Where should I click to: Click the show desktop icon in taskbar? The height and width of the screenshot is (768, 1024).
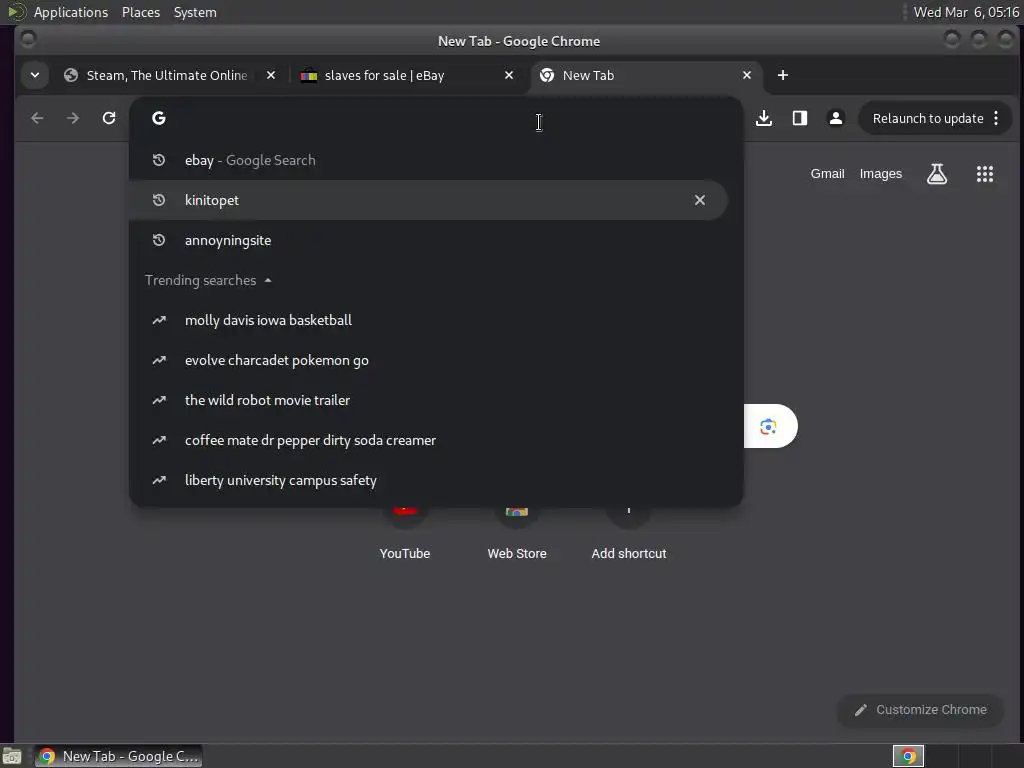point(12,756)
